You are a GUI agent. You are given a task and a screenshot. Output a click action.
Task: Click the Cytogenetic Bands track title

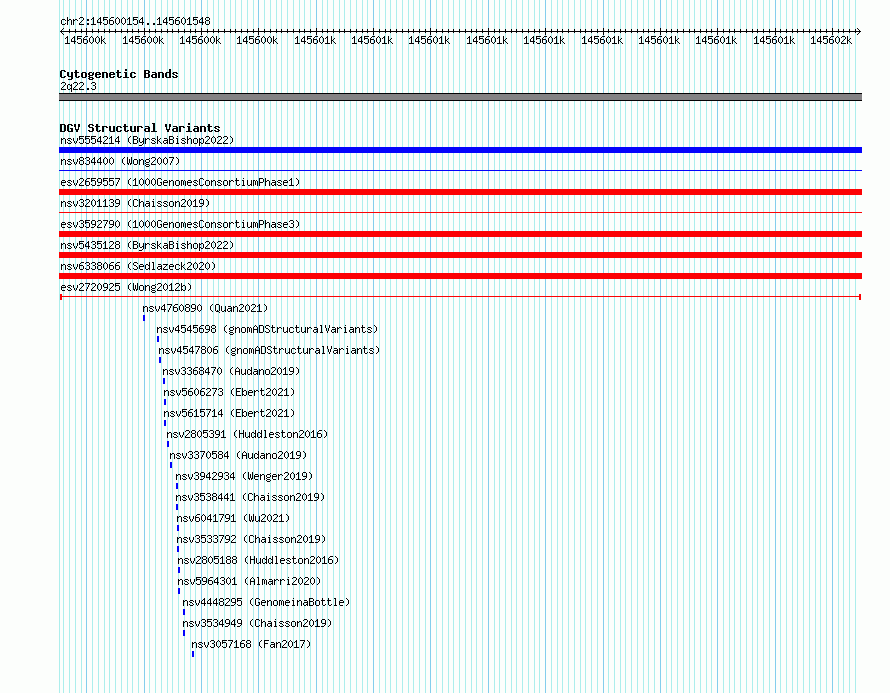pos(119,74)
